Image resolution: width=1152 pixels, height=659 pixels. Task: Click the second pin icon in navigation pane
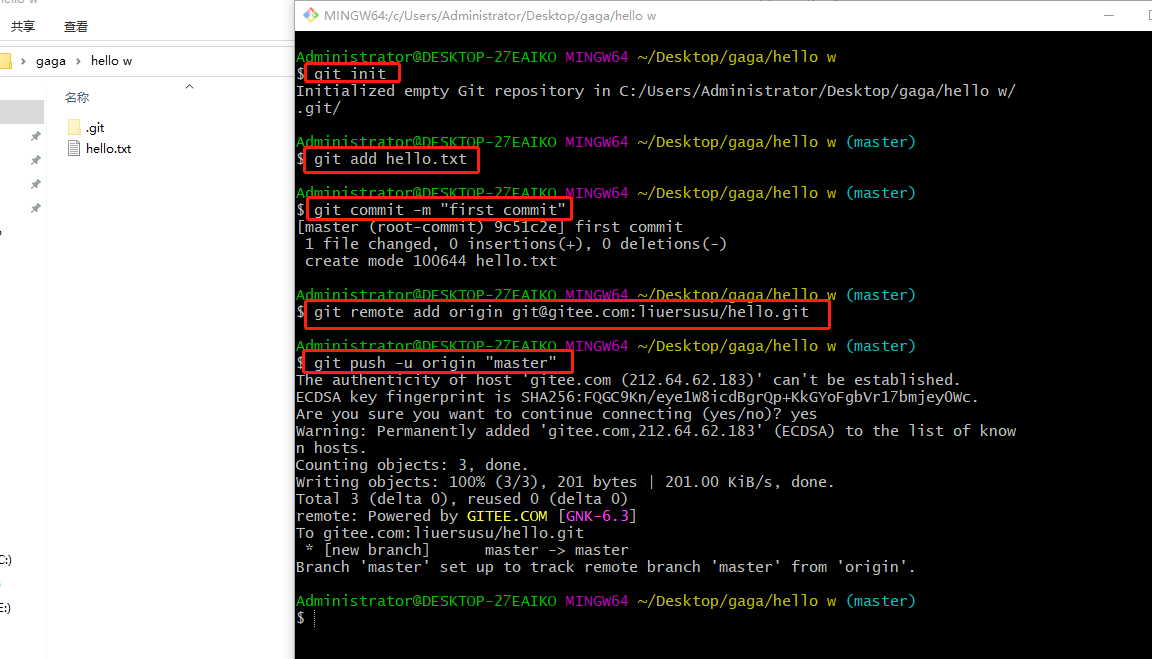(35, 160)
